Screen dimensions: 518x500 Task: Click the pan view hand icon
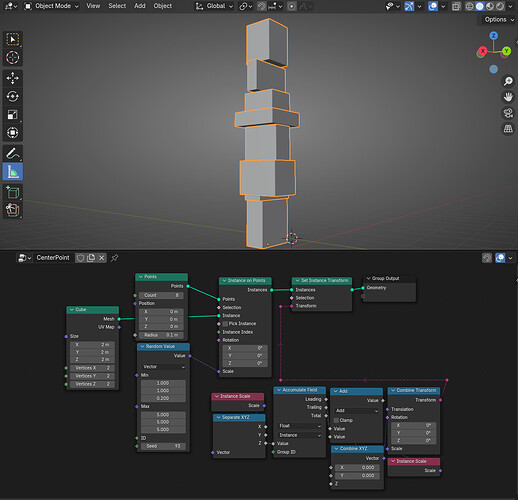(x=508, y=97)
